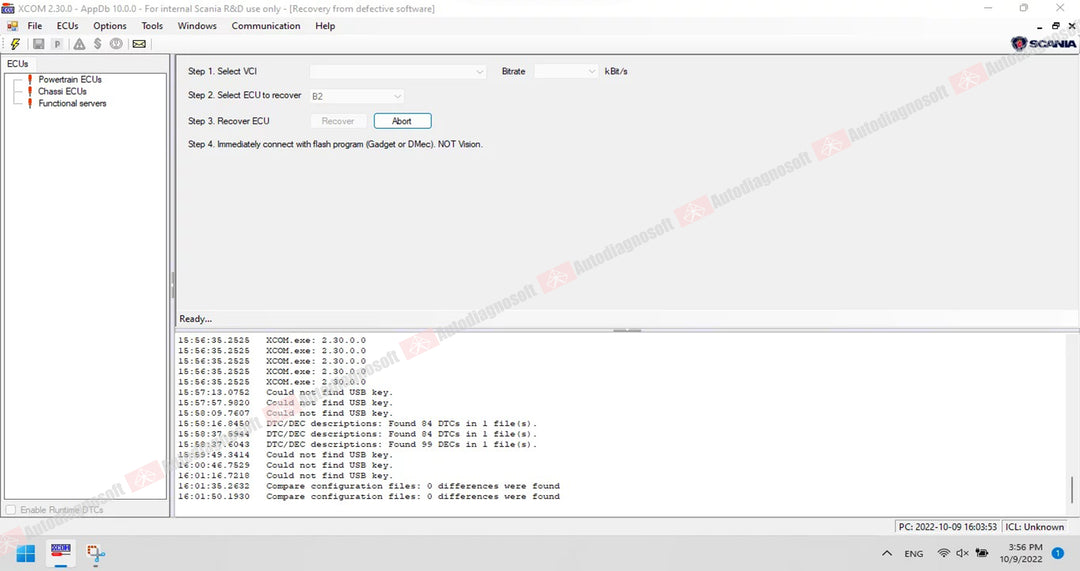The width and height of the screenshot is (1080, 571).
Task: Click the warning triangle toolbar icon
Action: click(80, 44)
